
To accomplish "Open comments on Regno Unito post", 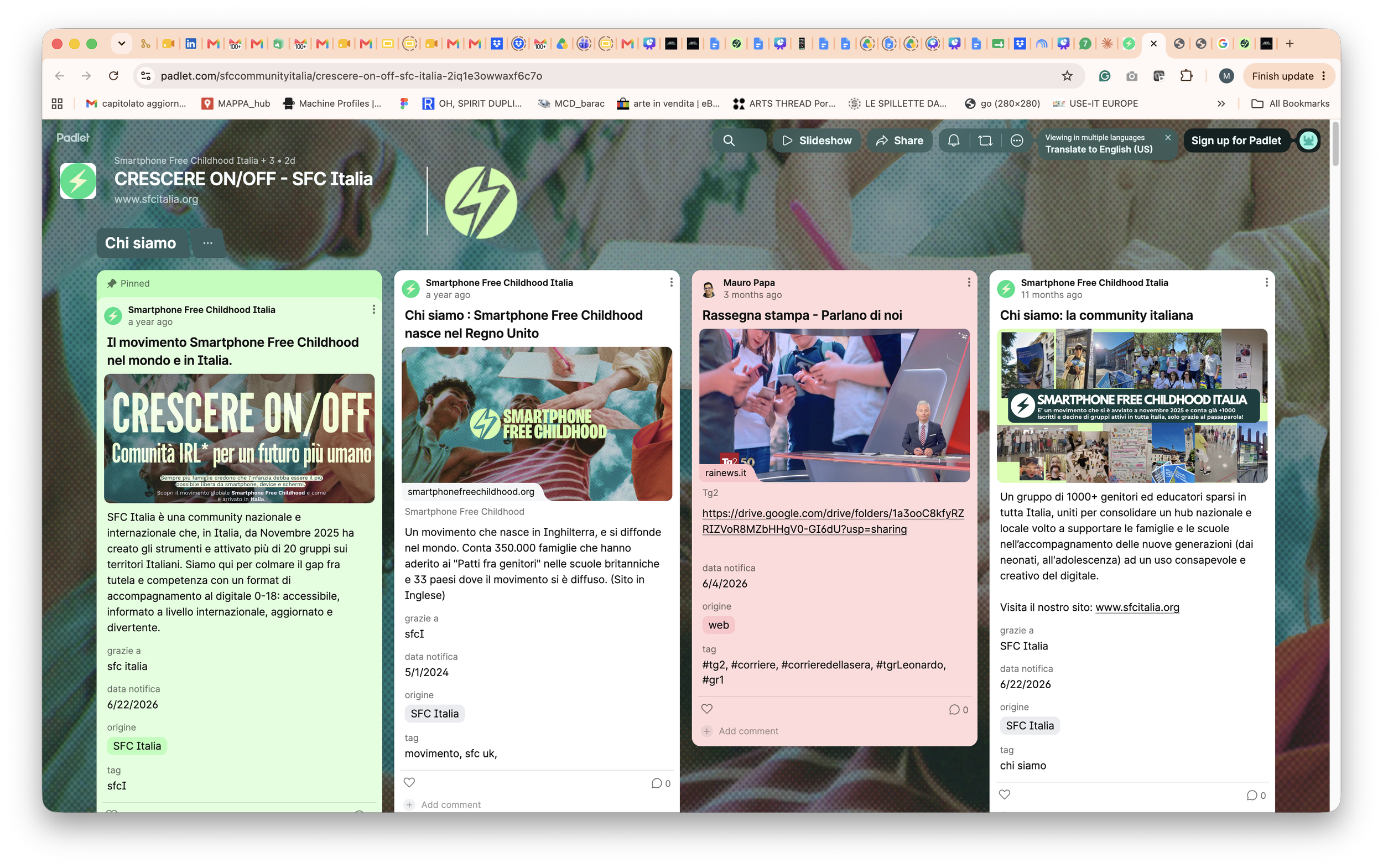I will pos(661,783).
